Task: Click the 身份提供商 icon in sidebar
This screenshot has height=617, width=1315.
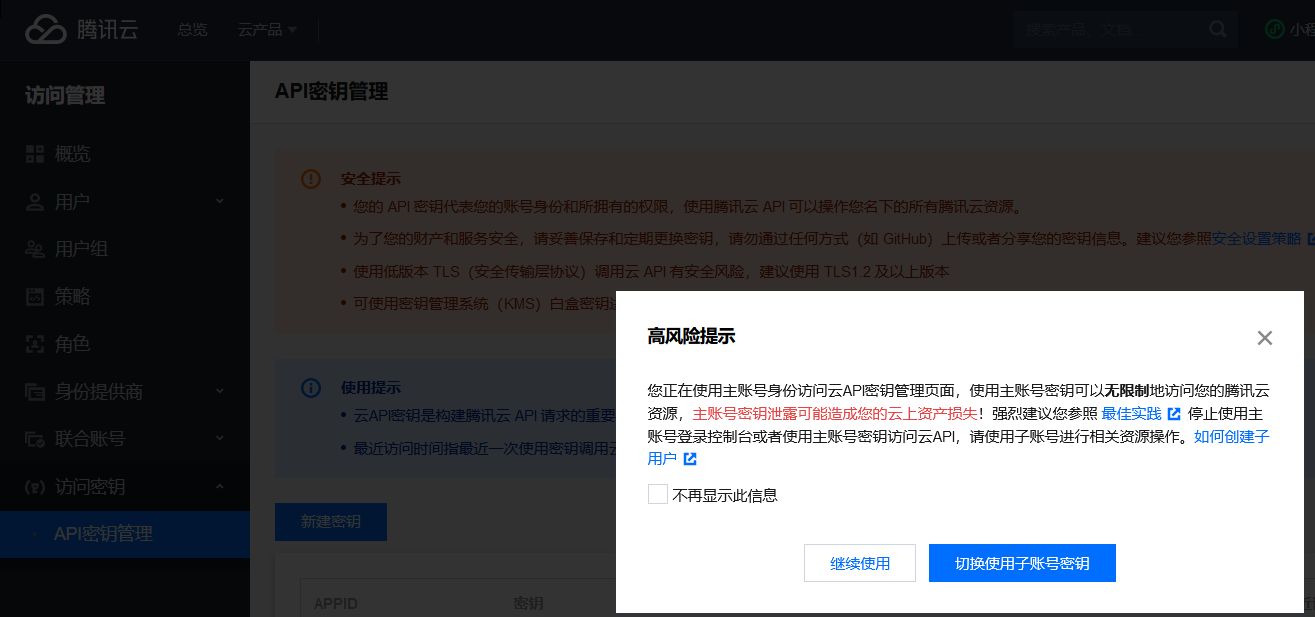Action: coord(35,391)
